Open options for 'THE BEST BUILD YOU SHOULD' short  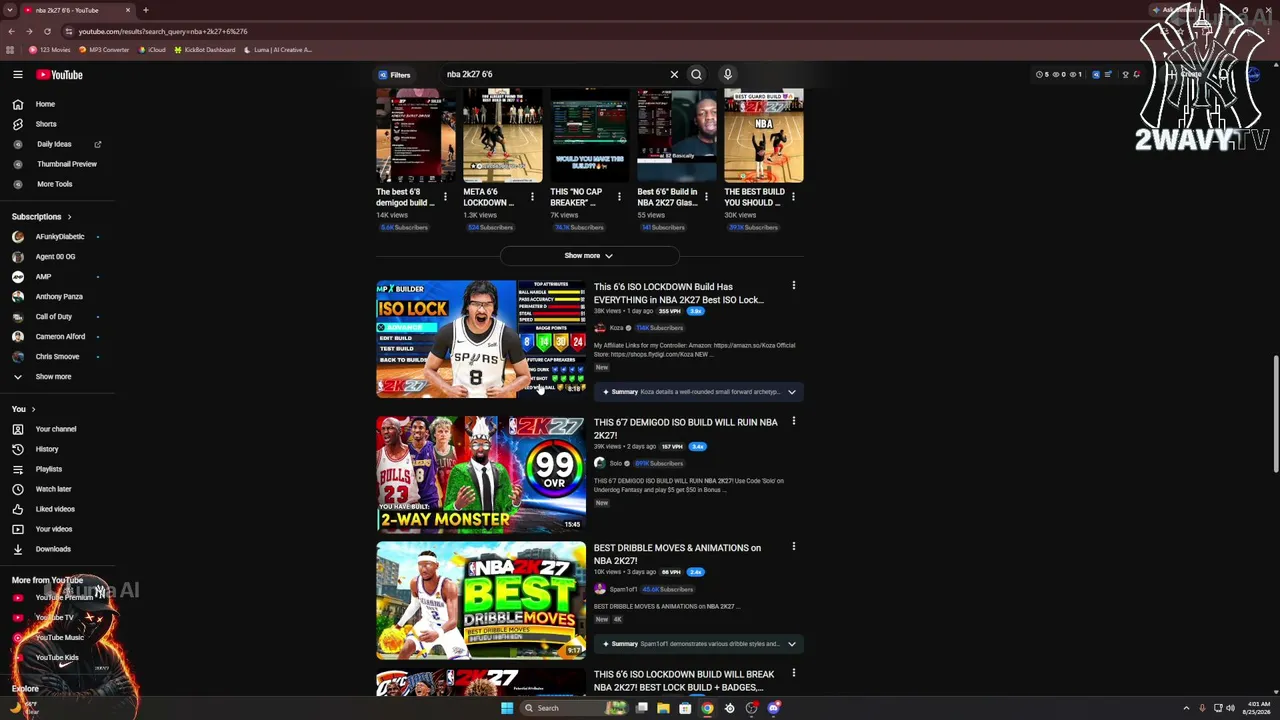793,197
